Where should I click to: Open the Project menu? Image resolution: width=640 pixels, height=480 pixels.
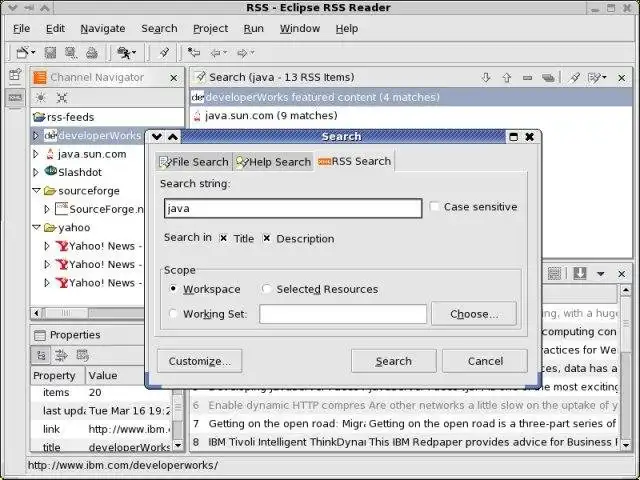tap(210, 29)
